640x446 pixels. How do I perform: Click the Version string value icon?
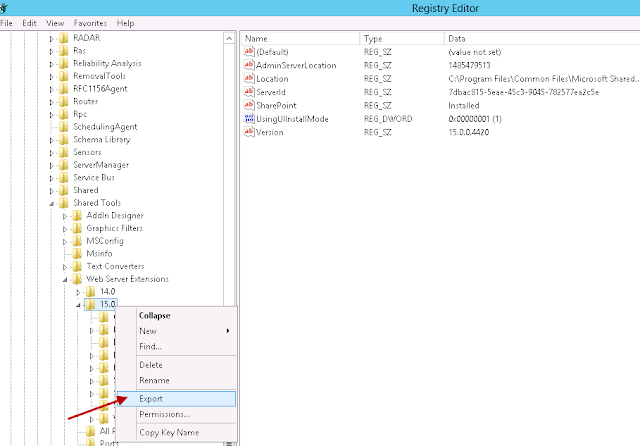pyautogui.click(x=249, y=132)
